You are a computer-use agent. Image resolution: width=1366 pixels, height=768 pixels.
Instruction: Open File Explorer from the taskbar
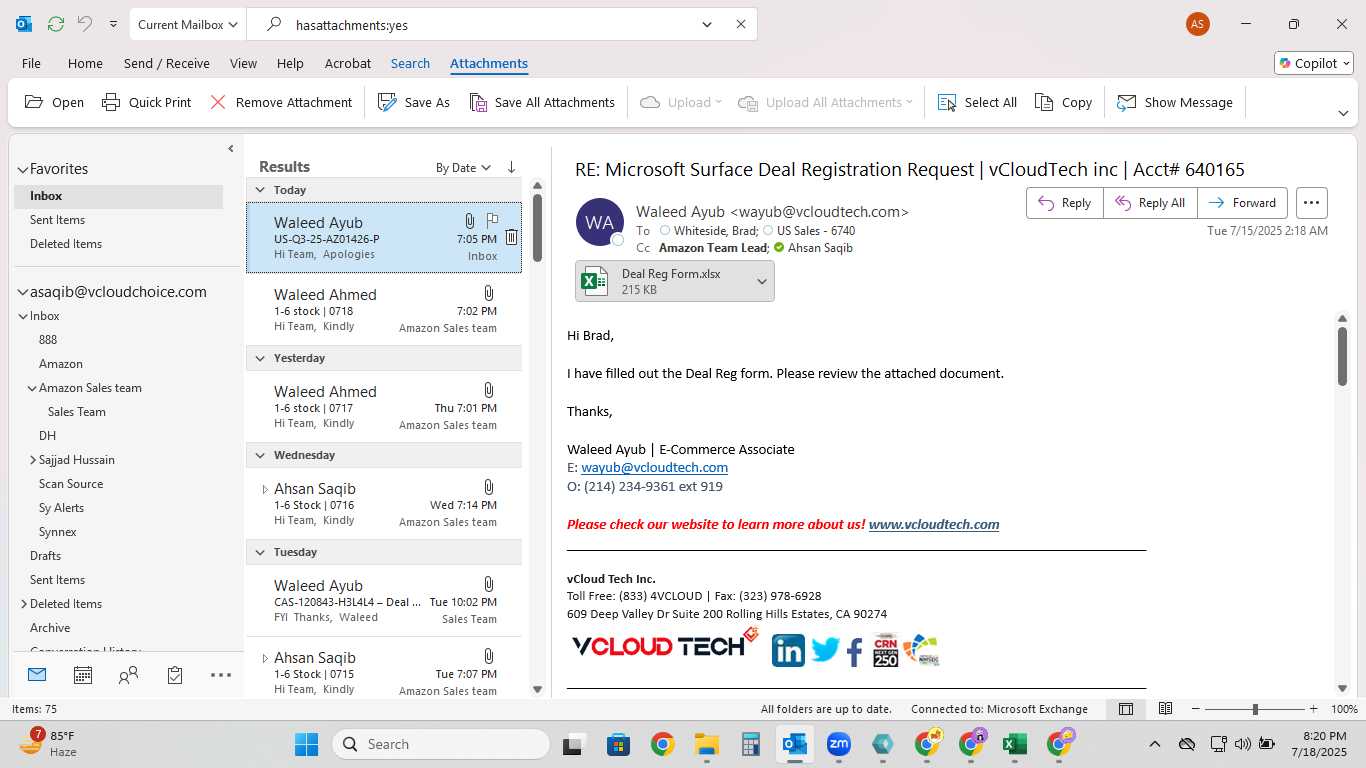(x=707, y=744)
